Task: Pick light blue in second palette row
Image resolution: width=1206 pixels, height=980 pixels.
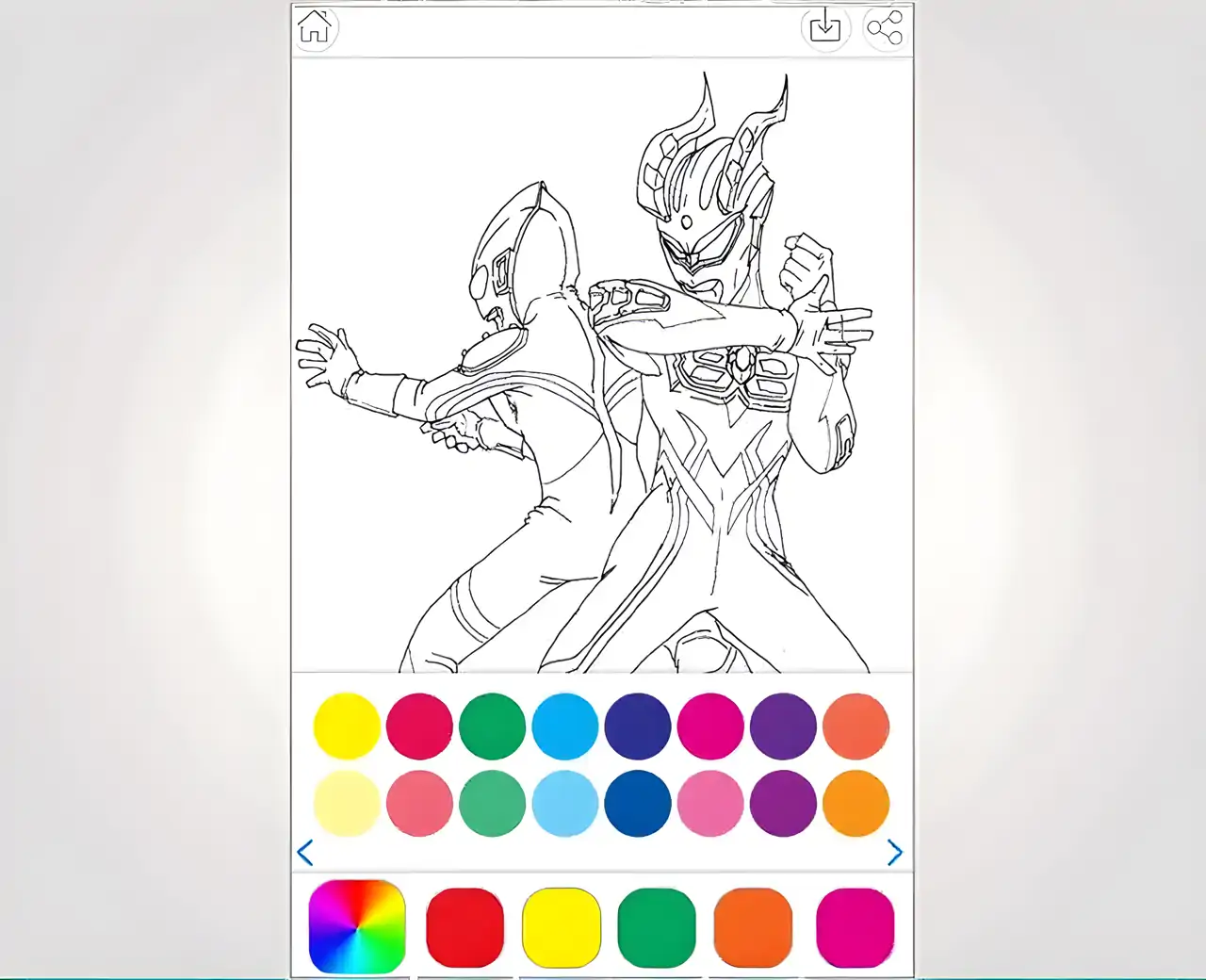Action: coord(565,804)
